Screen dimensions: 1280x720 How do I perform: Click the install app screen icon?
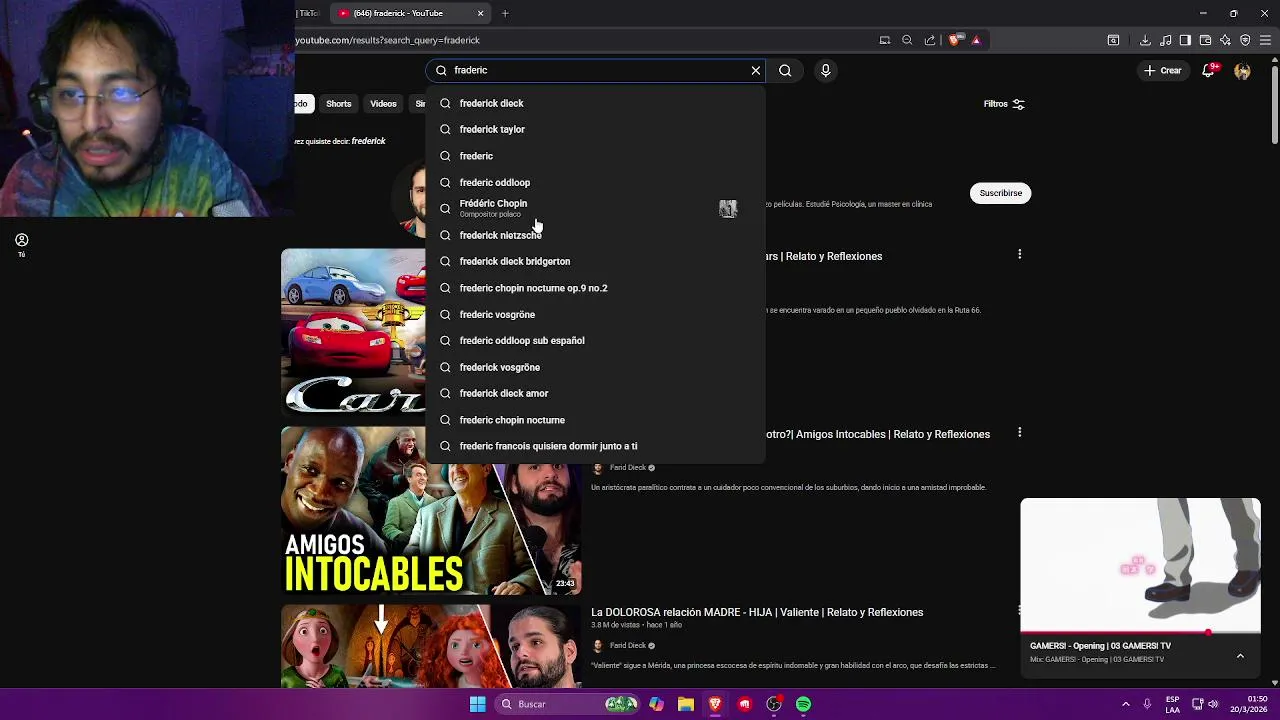[x=884, y=40]
